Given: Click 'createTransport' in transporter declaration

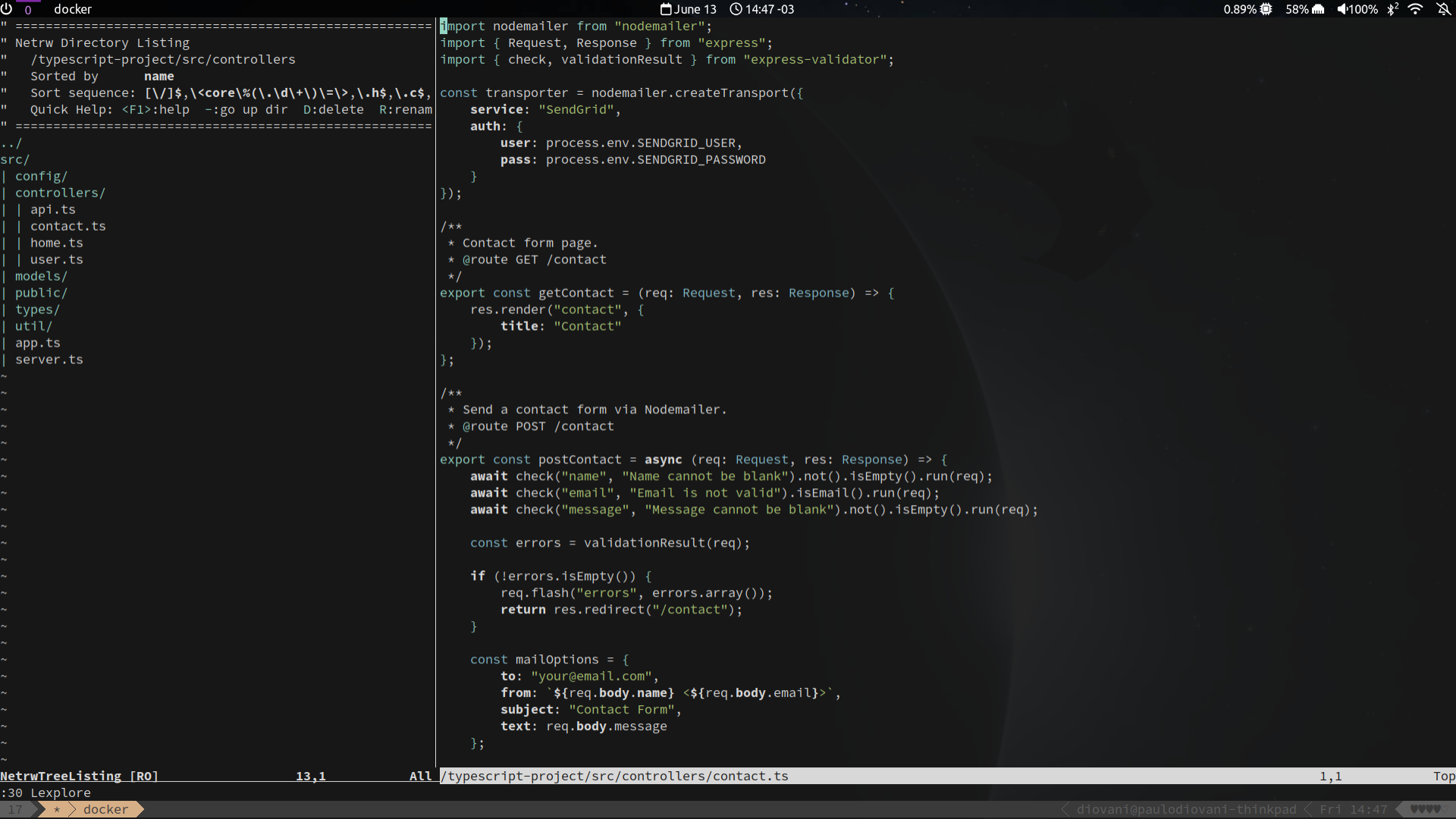Looking at the screenshot, I should [732, 93].
